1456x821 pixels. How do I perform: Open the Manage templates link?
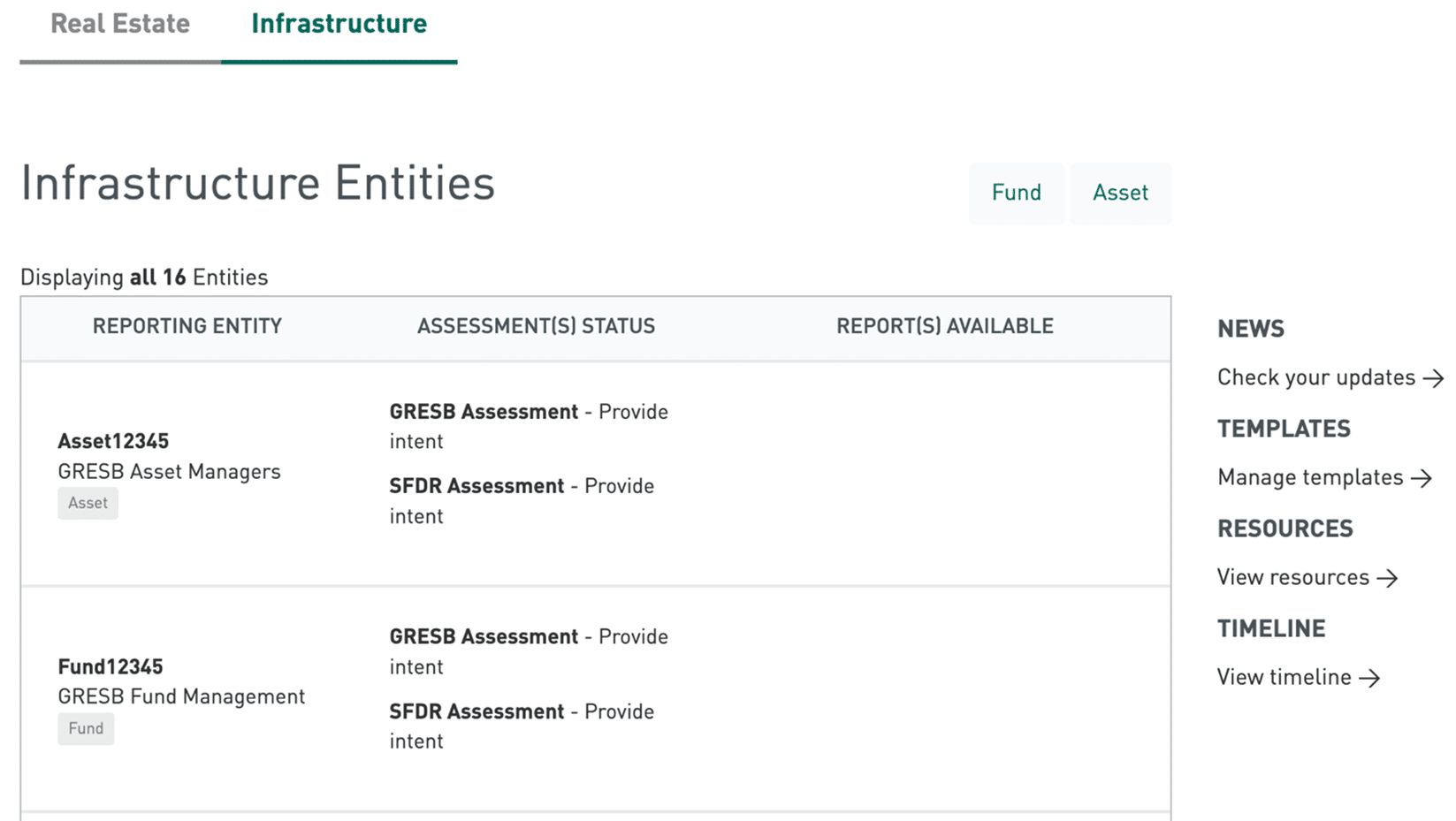[x=1309, y=477]
